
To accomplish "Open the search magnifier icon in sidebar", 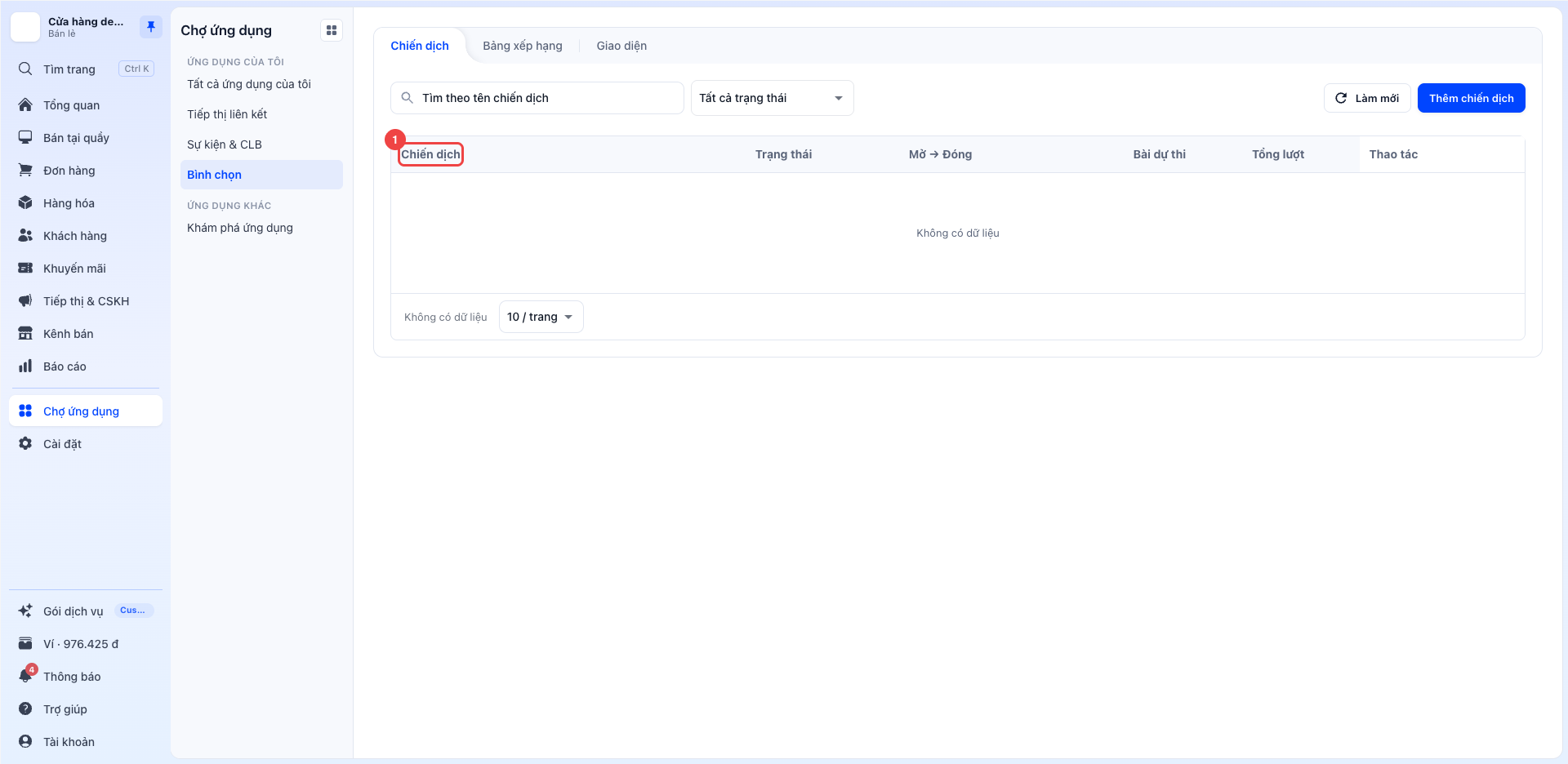I will tap(25, 69).
